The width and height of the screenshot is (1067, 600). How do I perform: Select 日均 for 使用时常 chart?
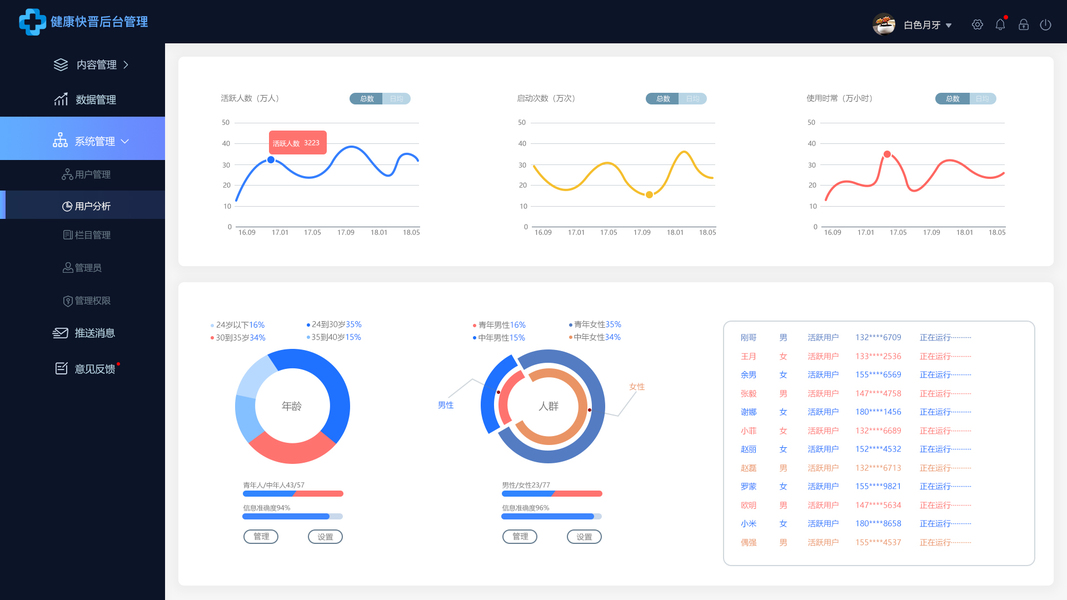(x=982, y=99)
